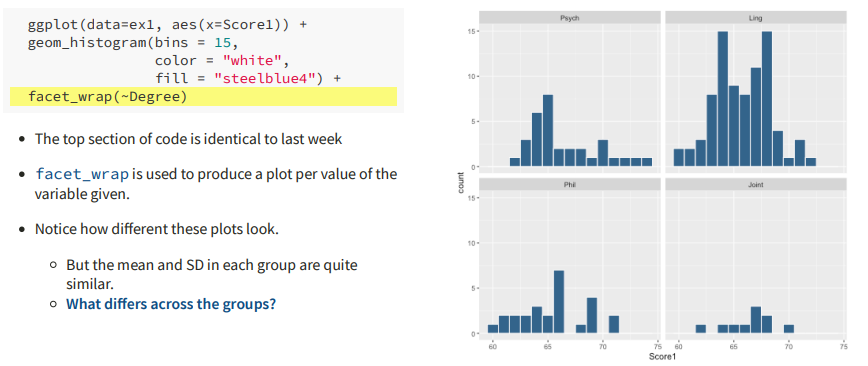Click 'Notice how different these plots look' bullet
The image size is (868, 366).
coord(157,229)
